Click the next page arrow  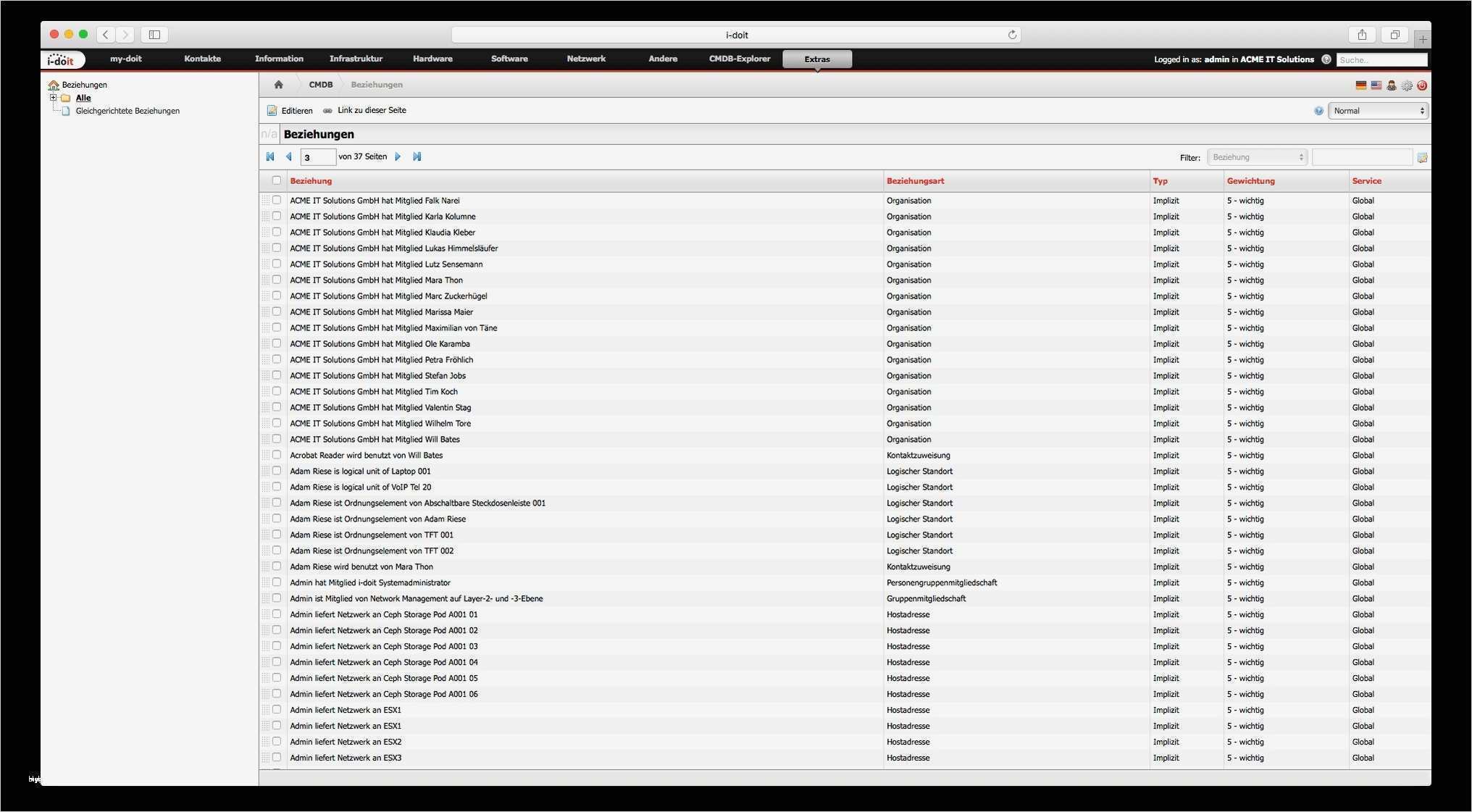398,156
